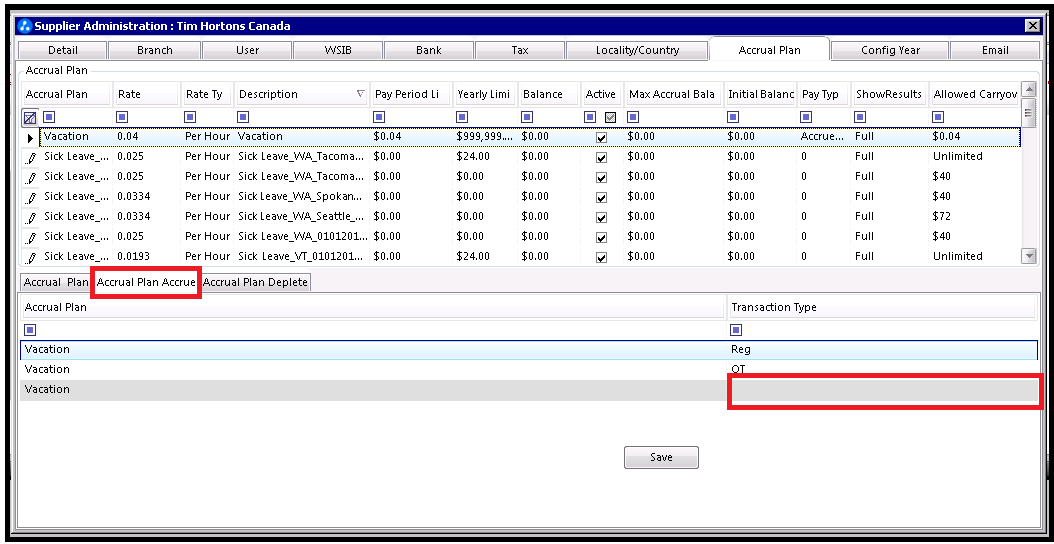This screenshot has height=544, width=1054.
Task: Click the Sick Leave_WA_Spokan description cell
Action: (x=301, y=196)
